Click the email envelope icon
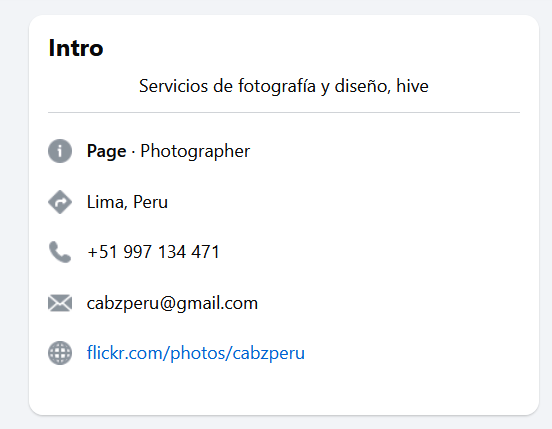 pyautogui.click(x=60, y=303)
